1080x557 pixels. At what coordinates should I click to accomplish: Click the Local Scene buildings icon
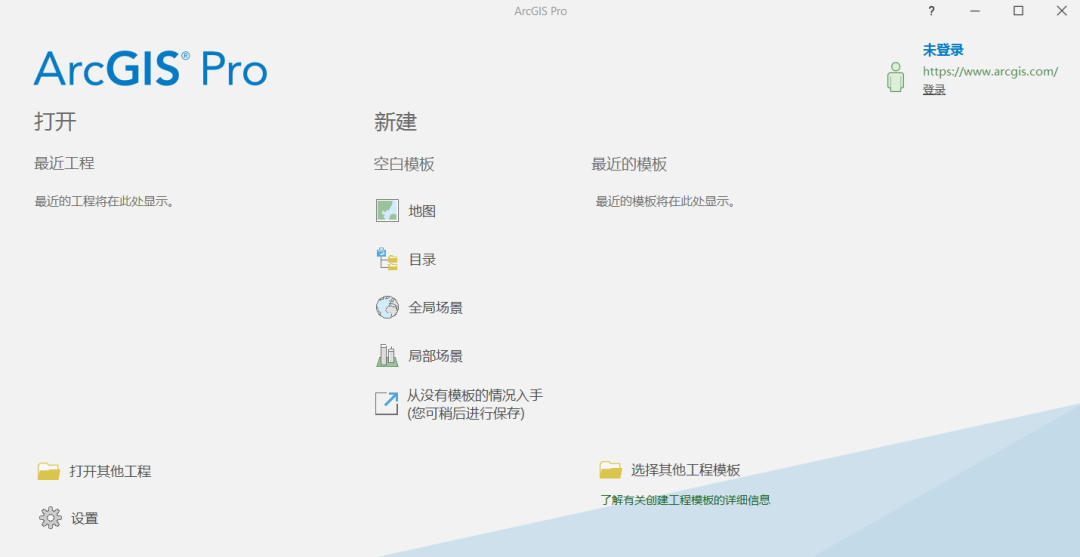387,355
